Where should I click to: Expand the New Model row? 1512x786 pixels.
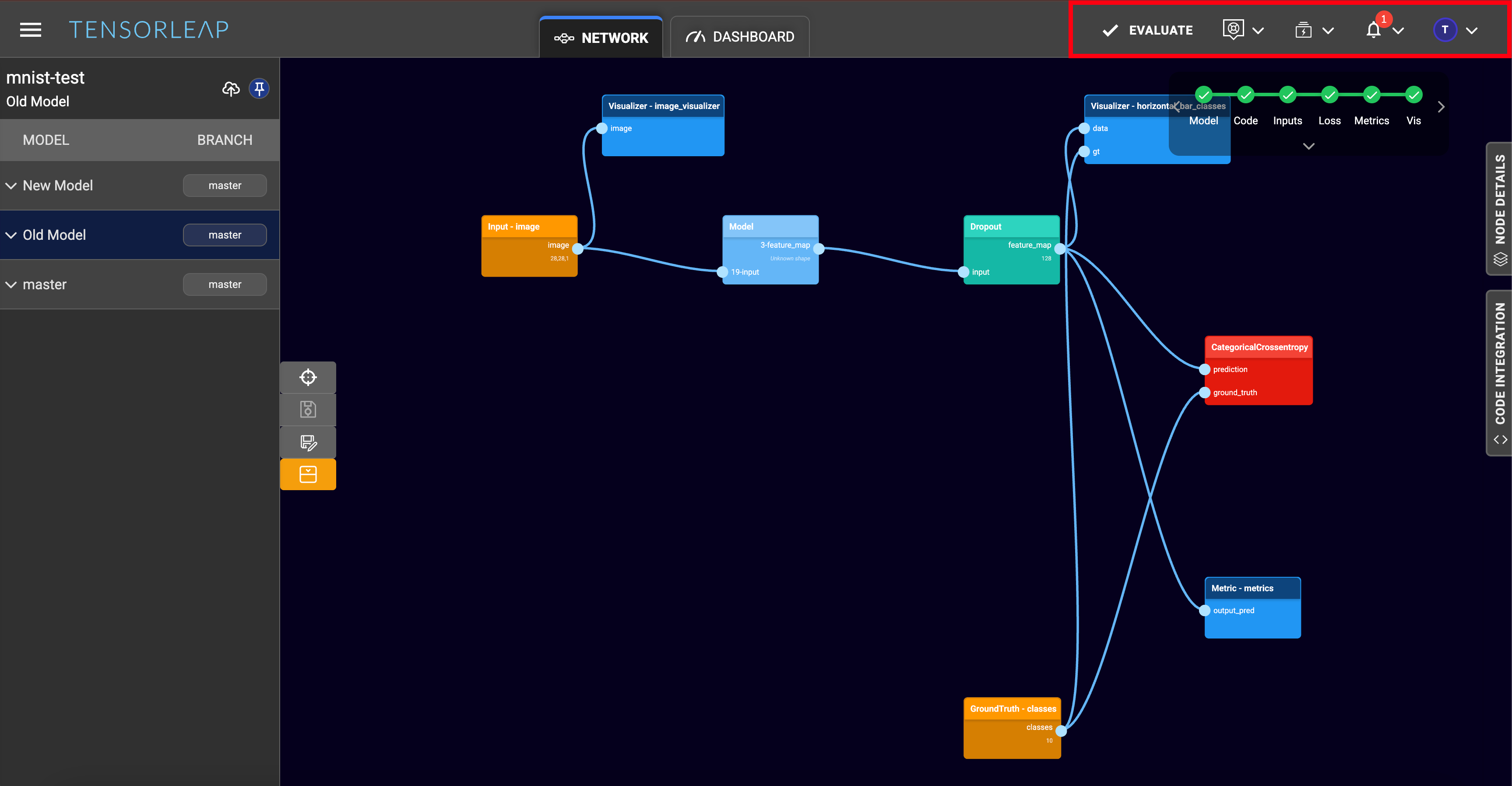pos(11,186)
